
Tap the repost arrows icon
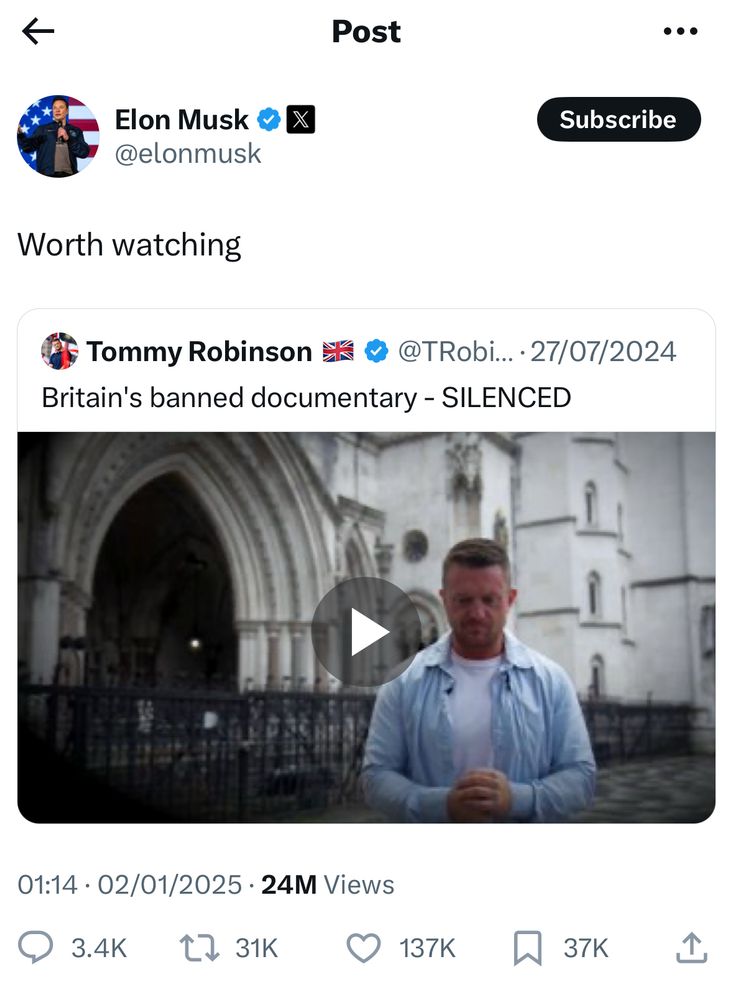[x=198, y=947]
